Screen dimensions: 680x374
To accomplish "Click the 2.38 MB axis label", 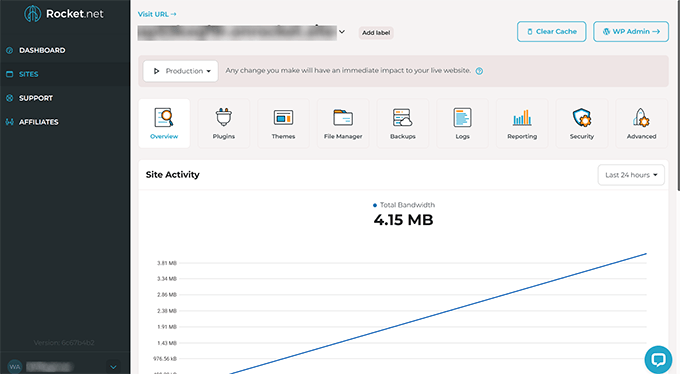I will [x=167, y=311].
